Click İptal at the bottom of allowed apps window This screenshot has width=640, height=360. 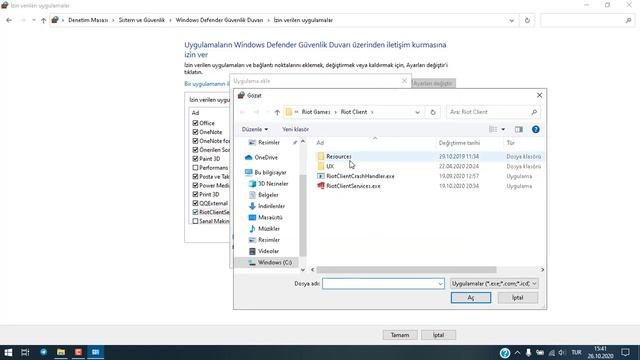click(438, 335)
